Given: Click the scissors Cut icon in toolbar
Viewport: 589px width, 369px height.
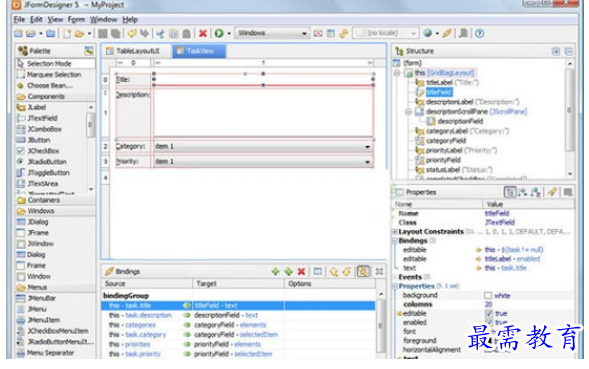Looking at the screenshot, I should pyautogui.click(x=161, y=33).
